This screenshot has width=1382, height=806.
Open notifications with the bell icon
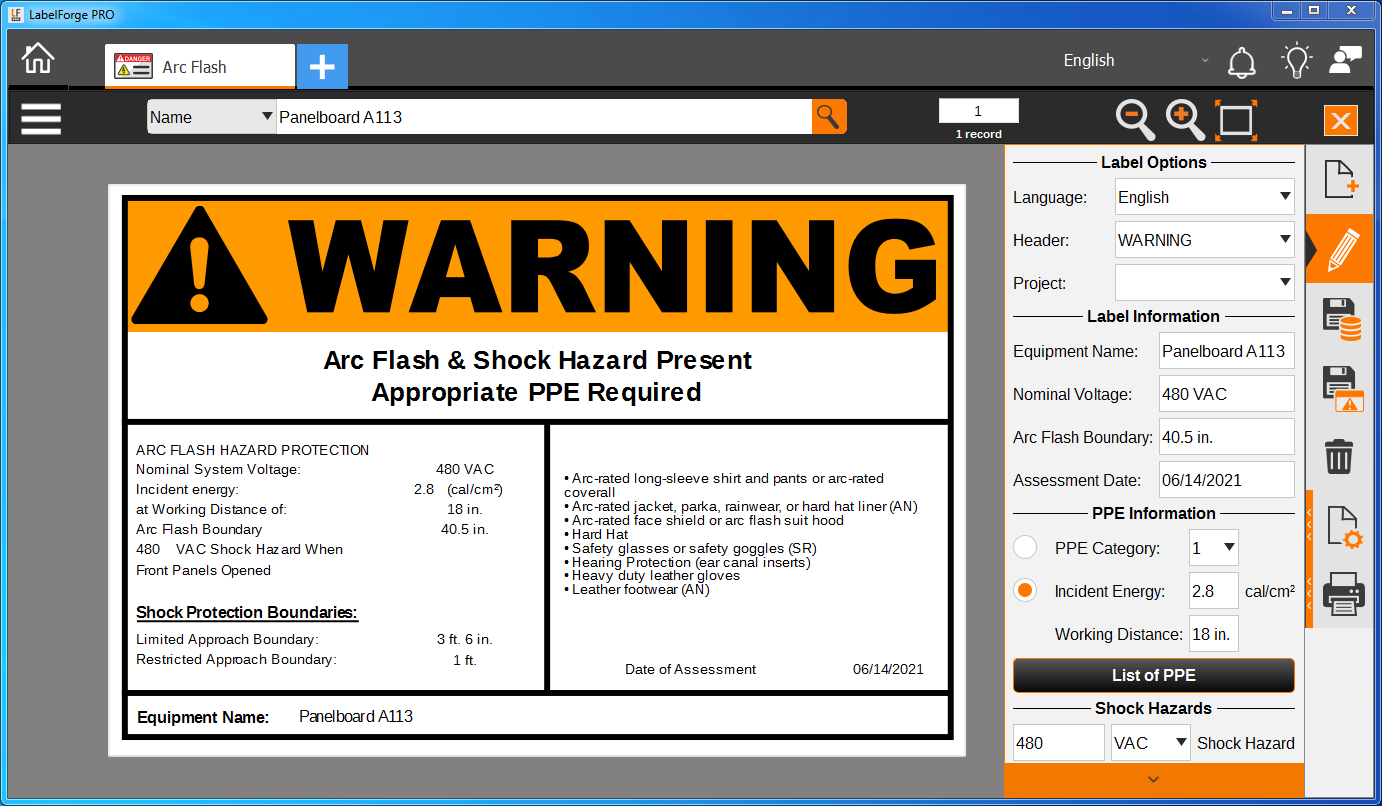pyautogui.click(x=1242, y=60)
